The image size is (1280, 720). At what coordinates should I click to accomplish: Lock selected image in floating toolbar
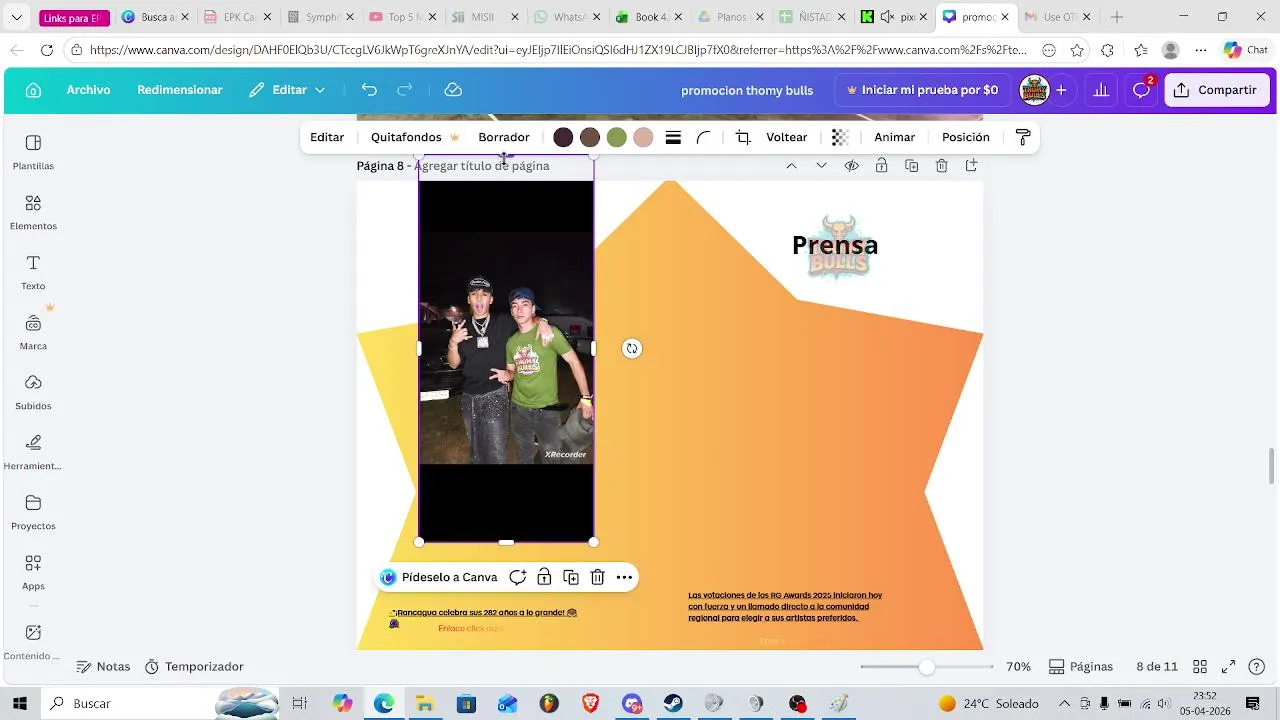pyautogui.click(x=544, y=577)
